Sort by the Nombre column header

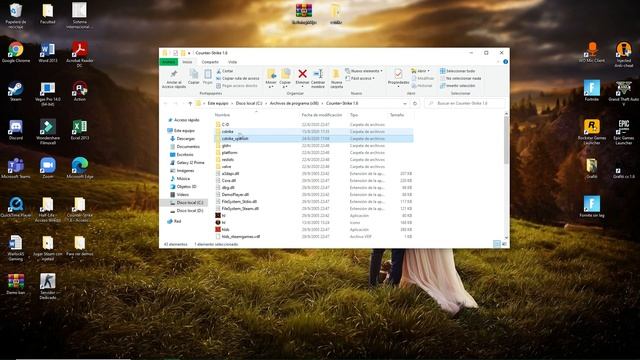222,115
